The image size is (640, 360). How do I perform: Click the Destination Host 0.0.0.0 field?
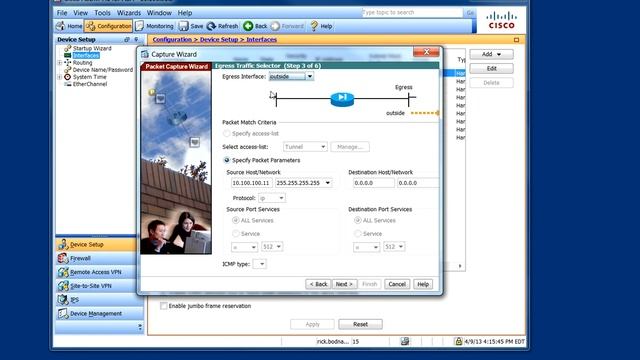[x=373, y=183]
